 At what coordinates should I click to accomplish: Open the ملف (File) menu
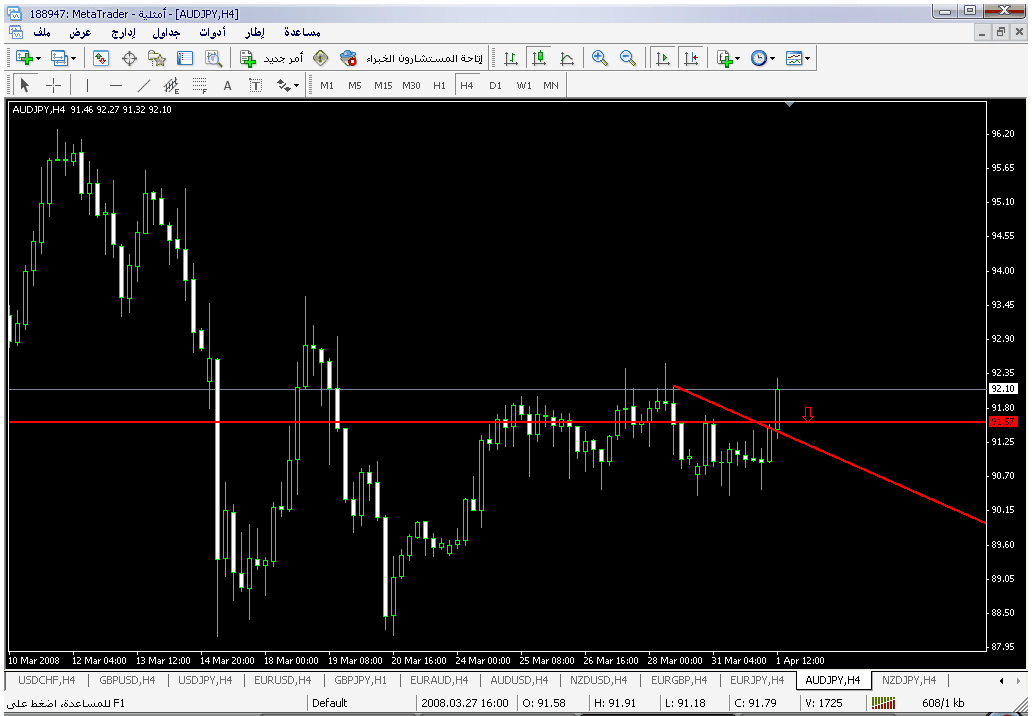42,32
